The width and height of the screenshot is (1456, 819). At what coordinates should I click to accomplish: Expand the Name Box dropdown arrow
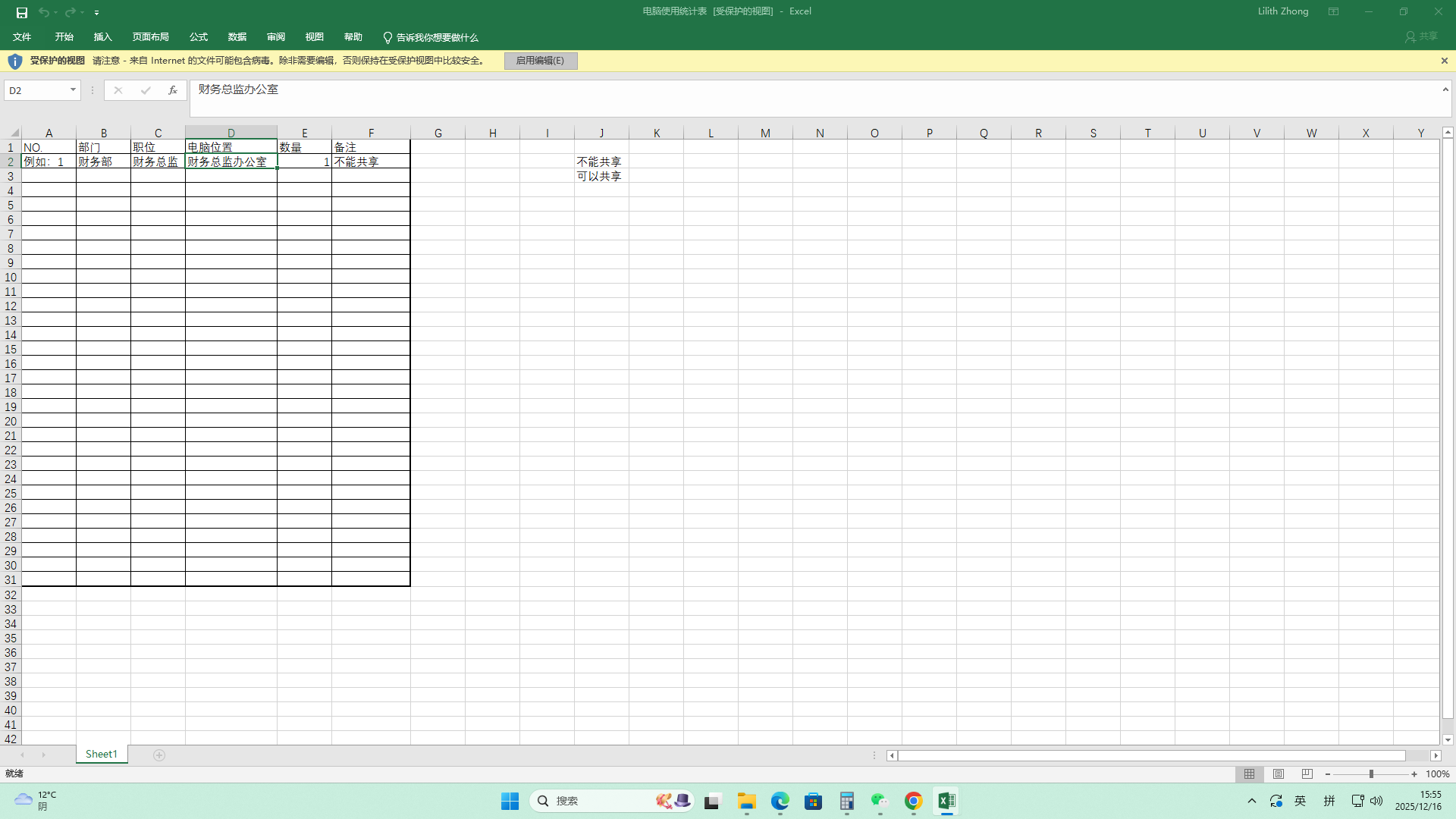pyautogui.click(x=73, y=90)
